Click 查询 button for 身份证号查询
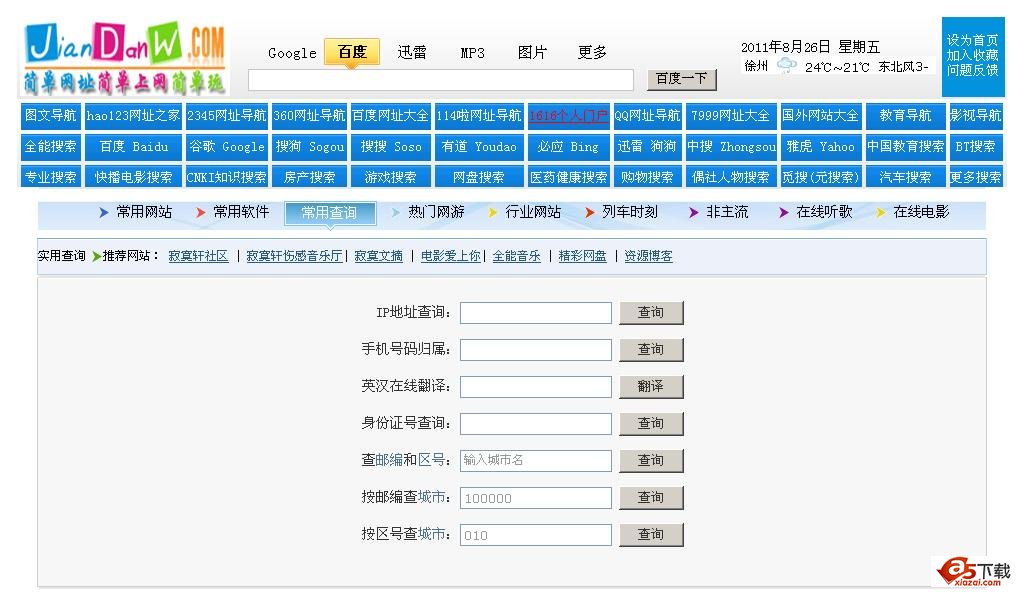 pyautogui.click(x=651, y=423)
